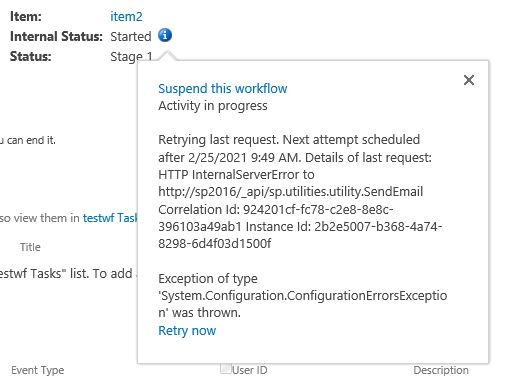The image size is (532, 378).
Task: Click the sp.utilities.utility.SendEmail URL text
Action: [x=290, y=192]
